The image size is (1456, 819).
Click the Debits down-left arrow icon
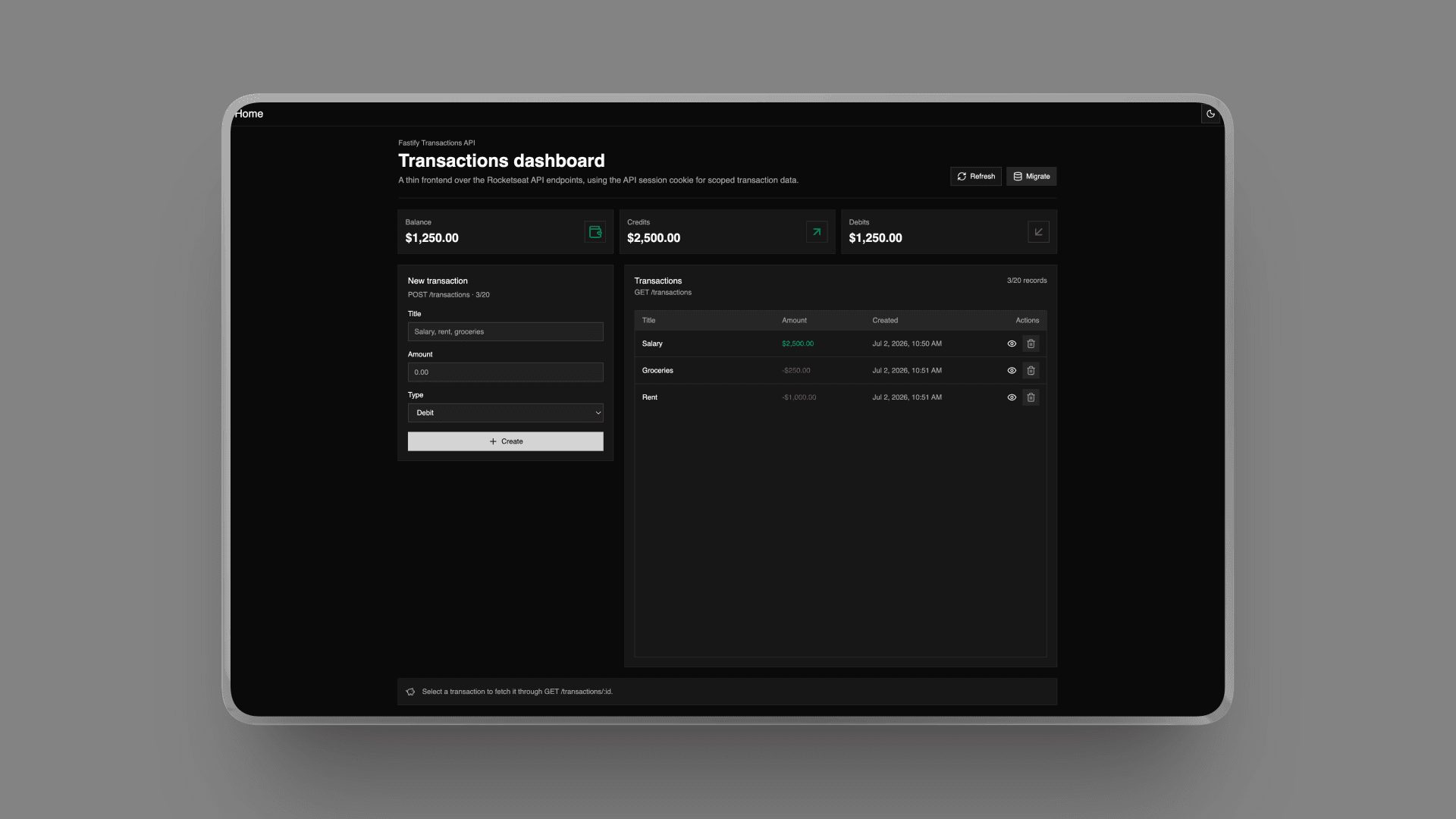click(1038, 232)
